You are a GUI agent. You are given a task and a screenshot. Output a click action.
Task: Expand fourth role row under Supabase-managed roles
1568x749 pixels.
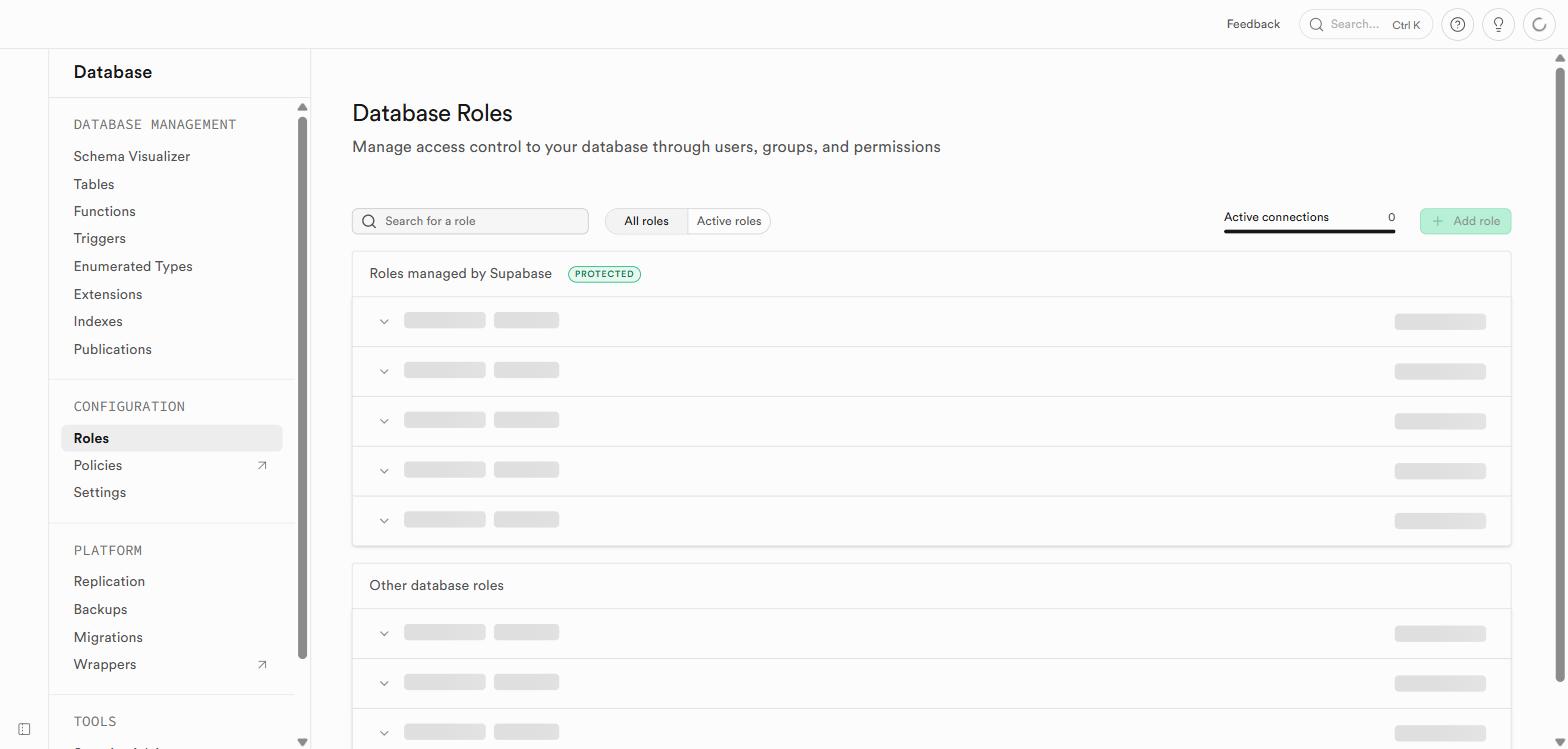point(384,471)
